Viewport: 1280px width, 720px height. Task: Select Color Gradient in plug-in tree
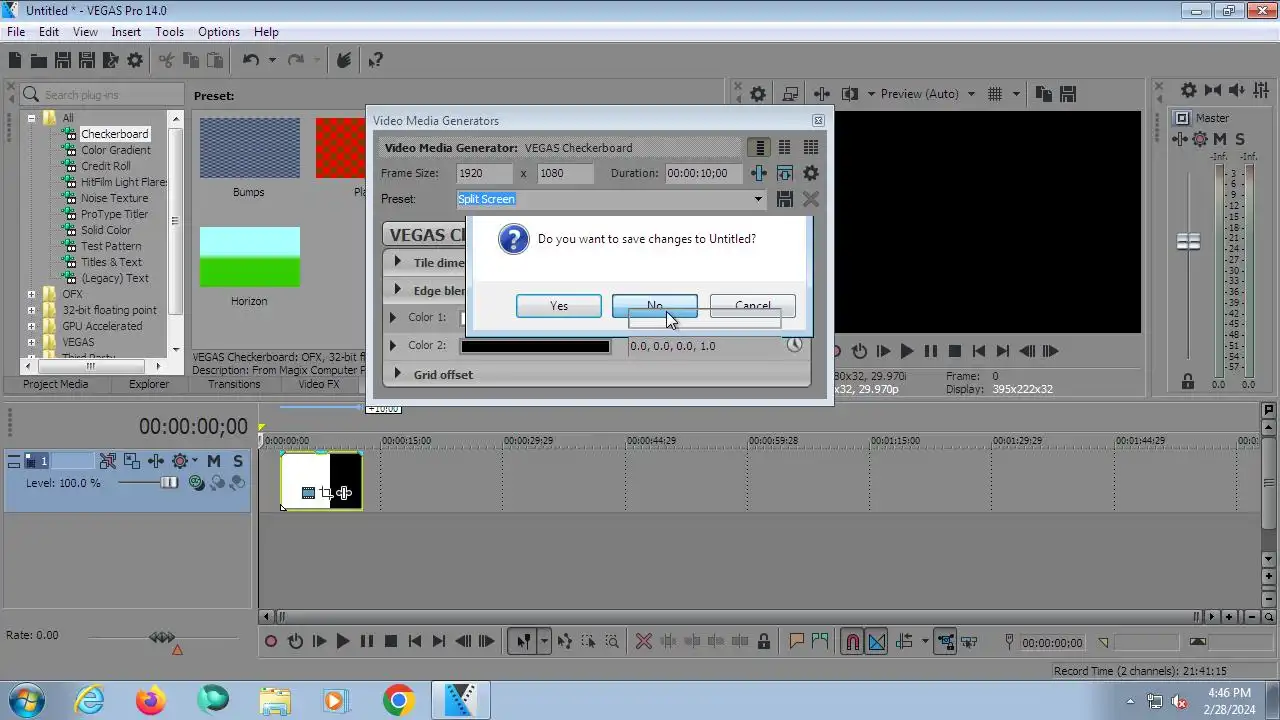coord(116,150)
